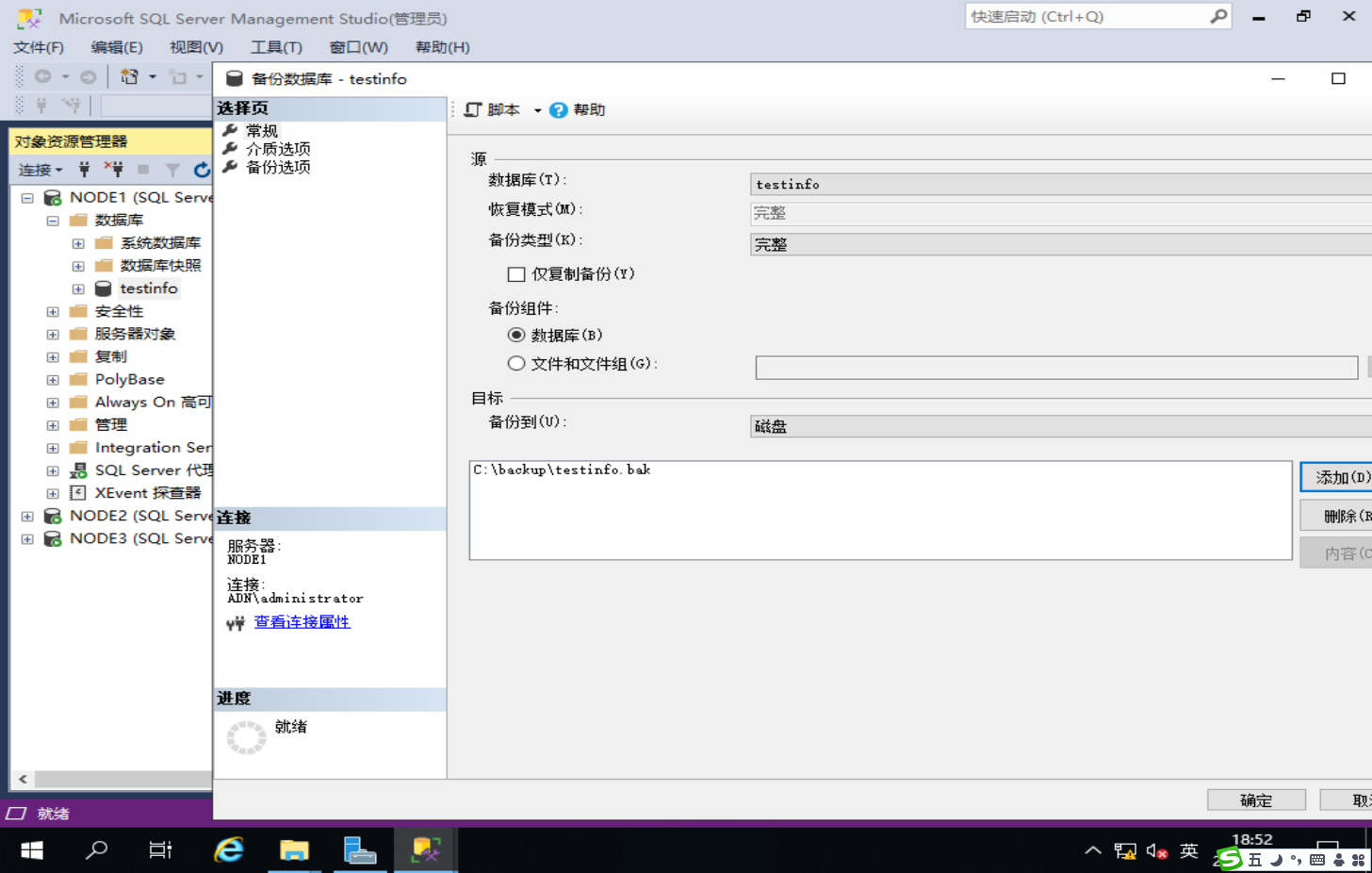
Task: Click the testinfo database cylinder icon
Action: tap(104, 288)
